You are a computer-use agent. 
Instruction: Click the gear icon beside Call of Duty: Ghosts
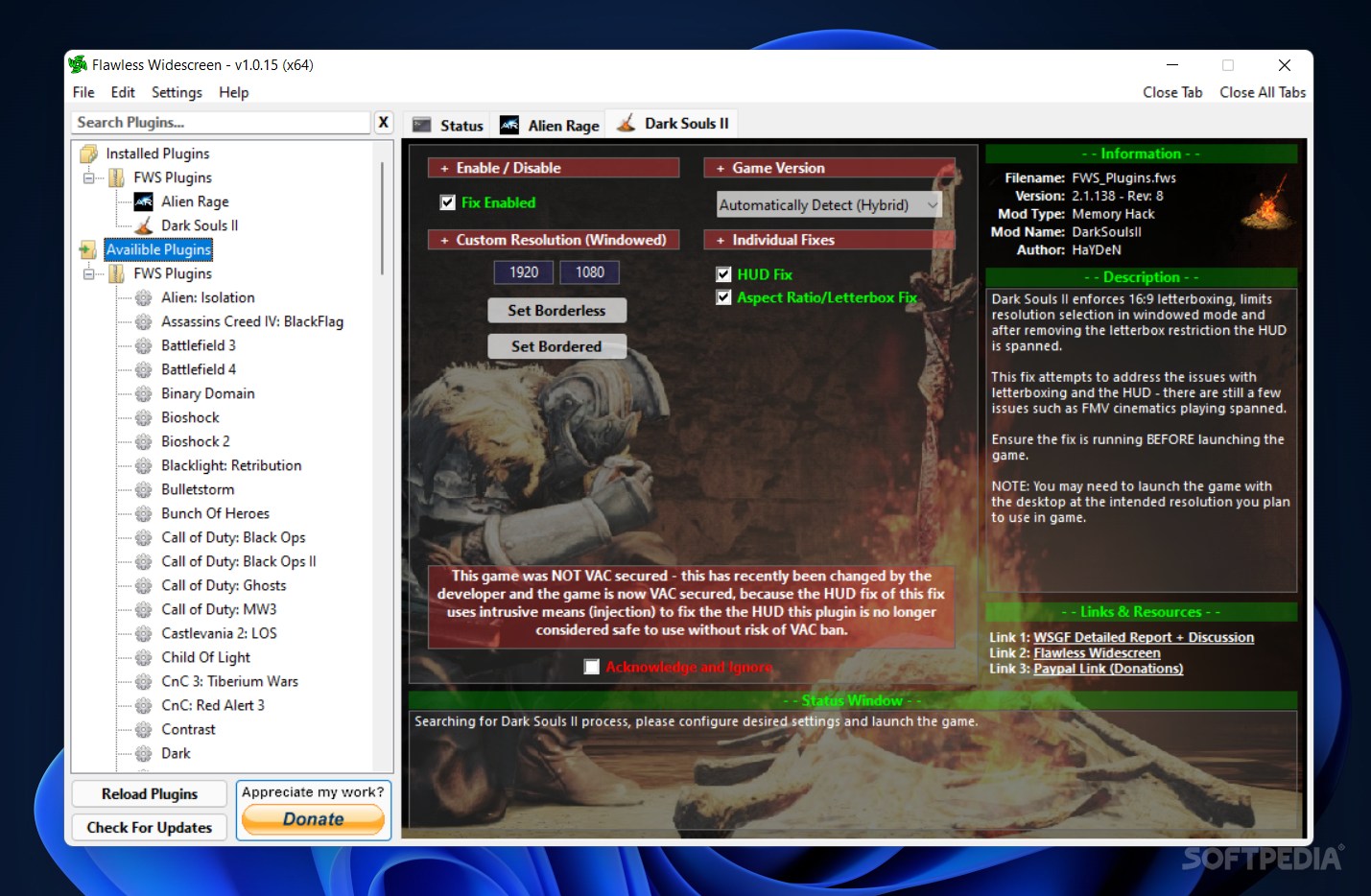[x=143, y=585]
